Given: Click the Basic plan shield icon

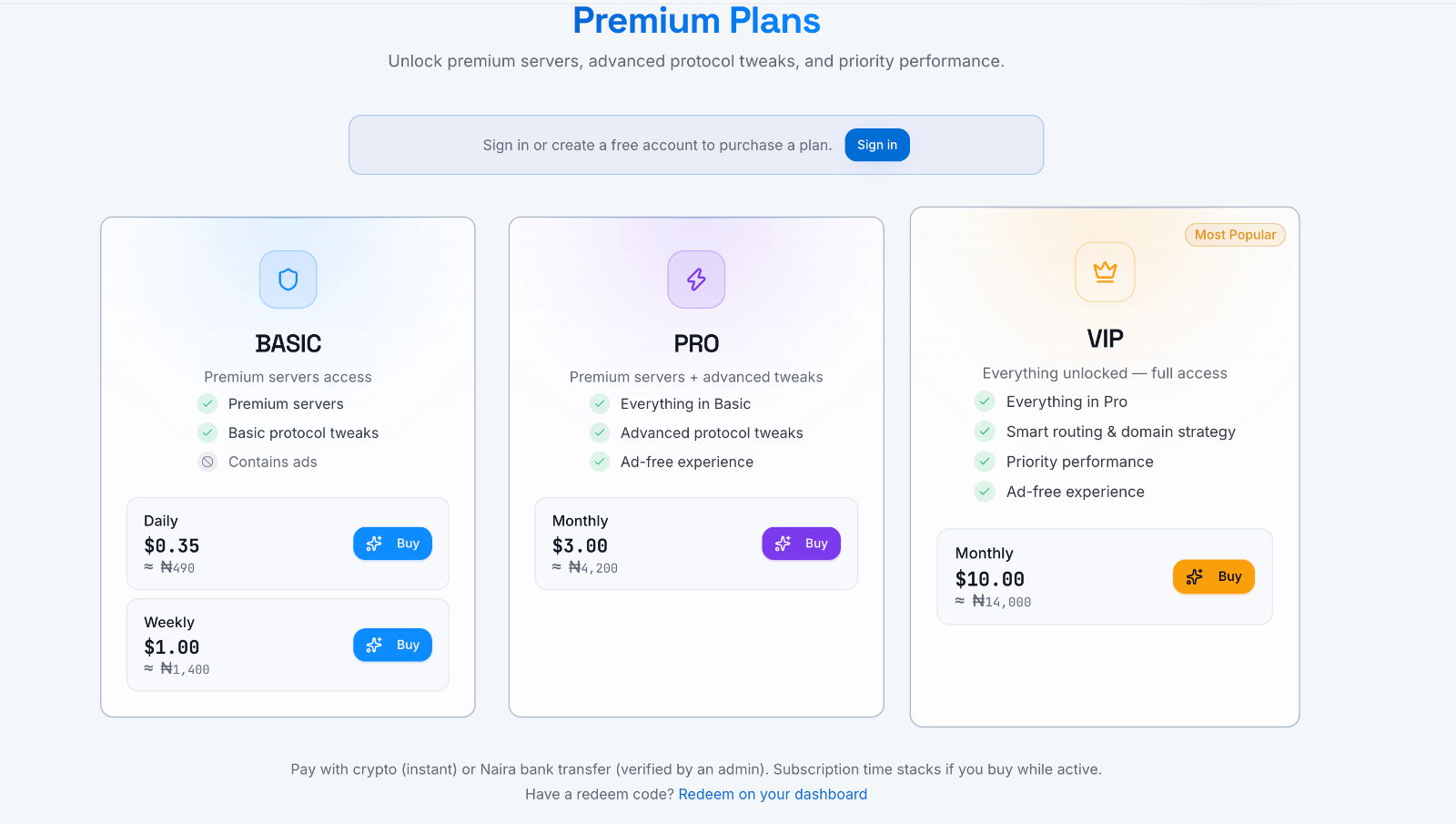Looking at the screenshot, I should tap(288, 280).
